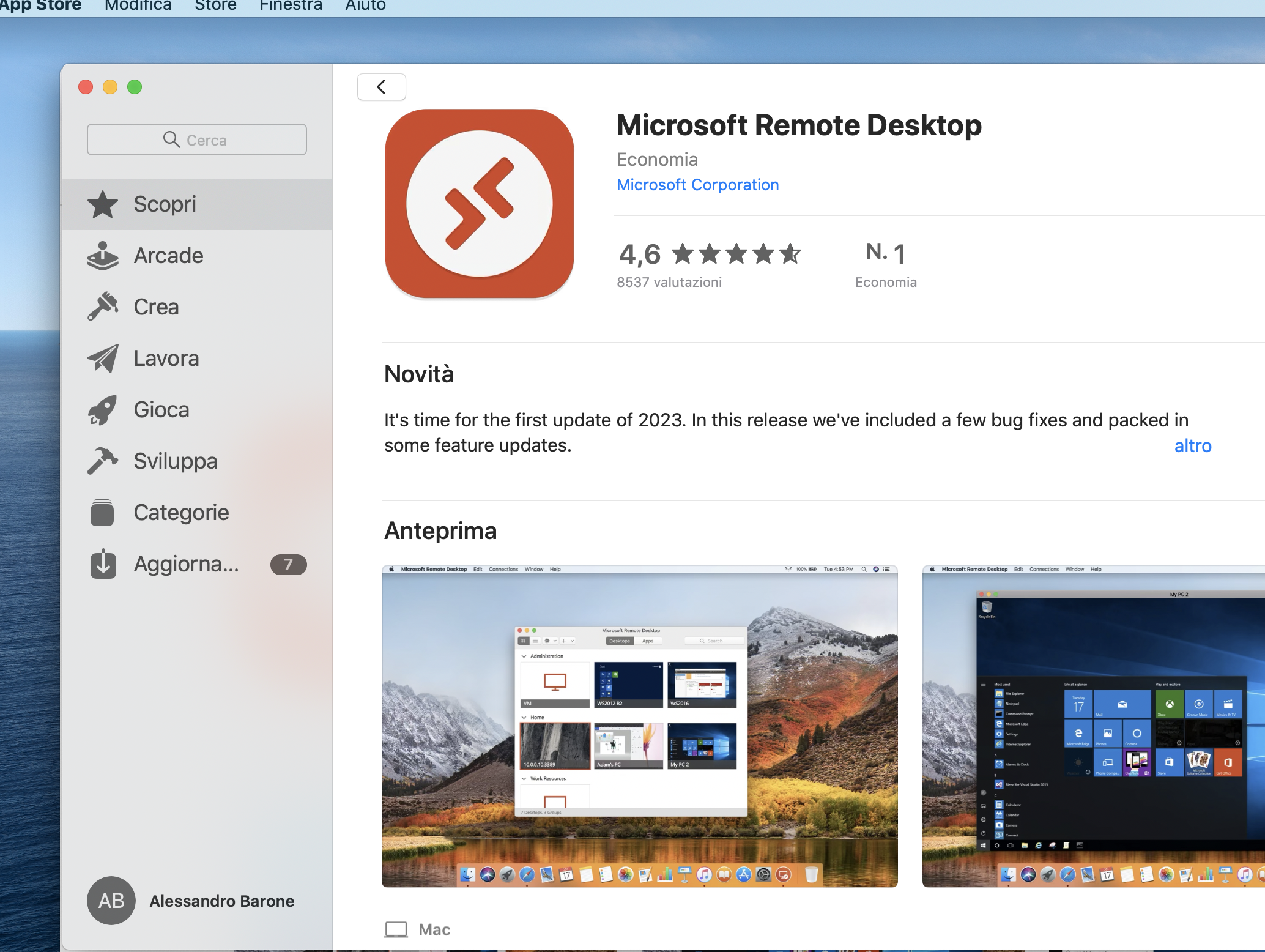
Task: Expand release notes with altro link
Action: pos(1192,446)
